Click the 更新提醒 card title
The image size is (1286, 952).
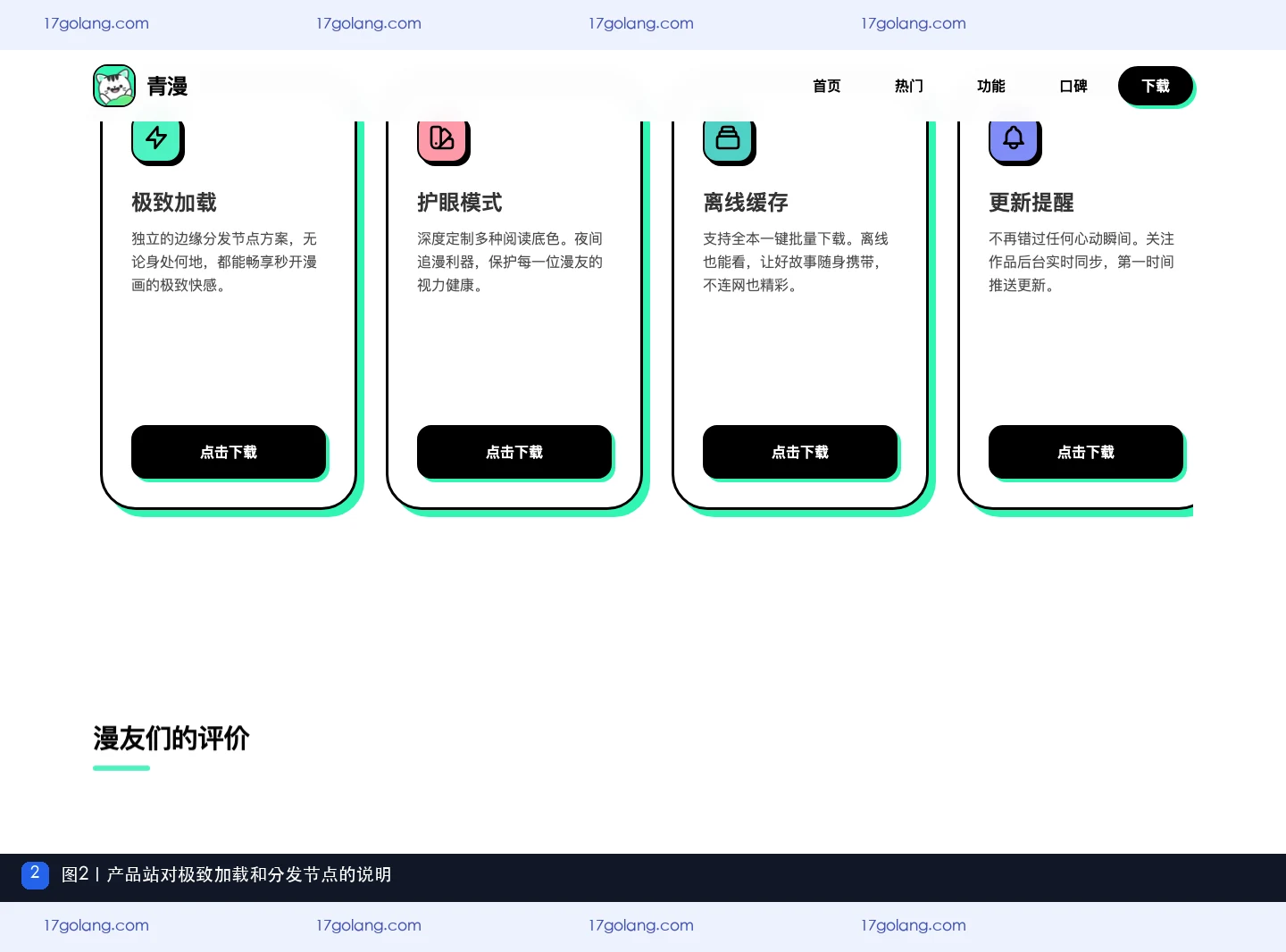(1031, 203)
